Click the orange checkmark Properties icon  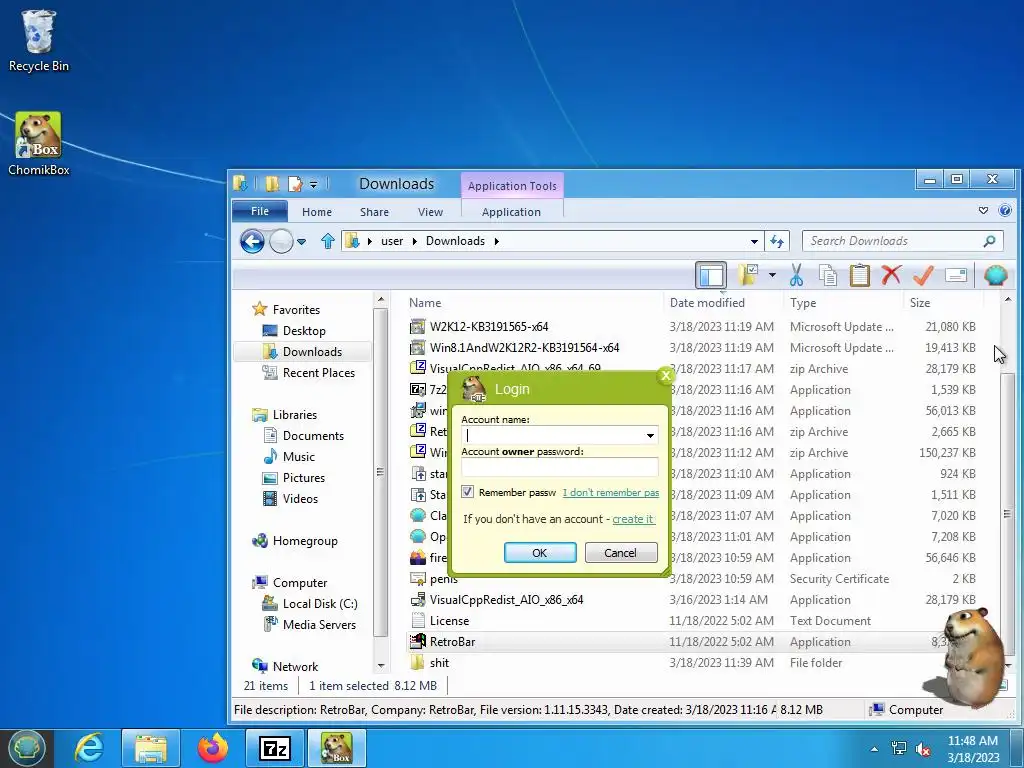coord(923,276)
